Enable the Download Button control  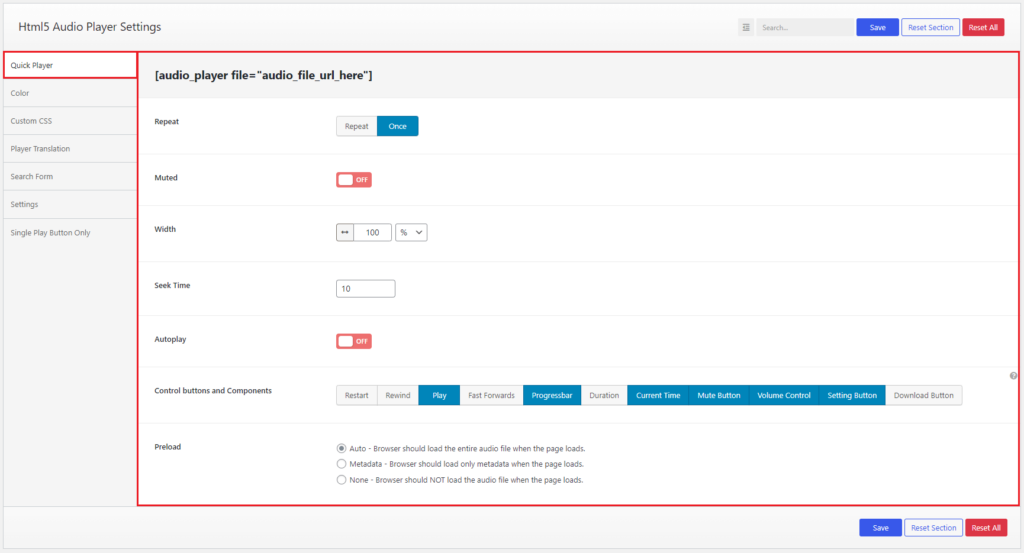tap(923, 395)
